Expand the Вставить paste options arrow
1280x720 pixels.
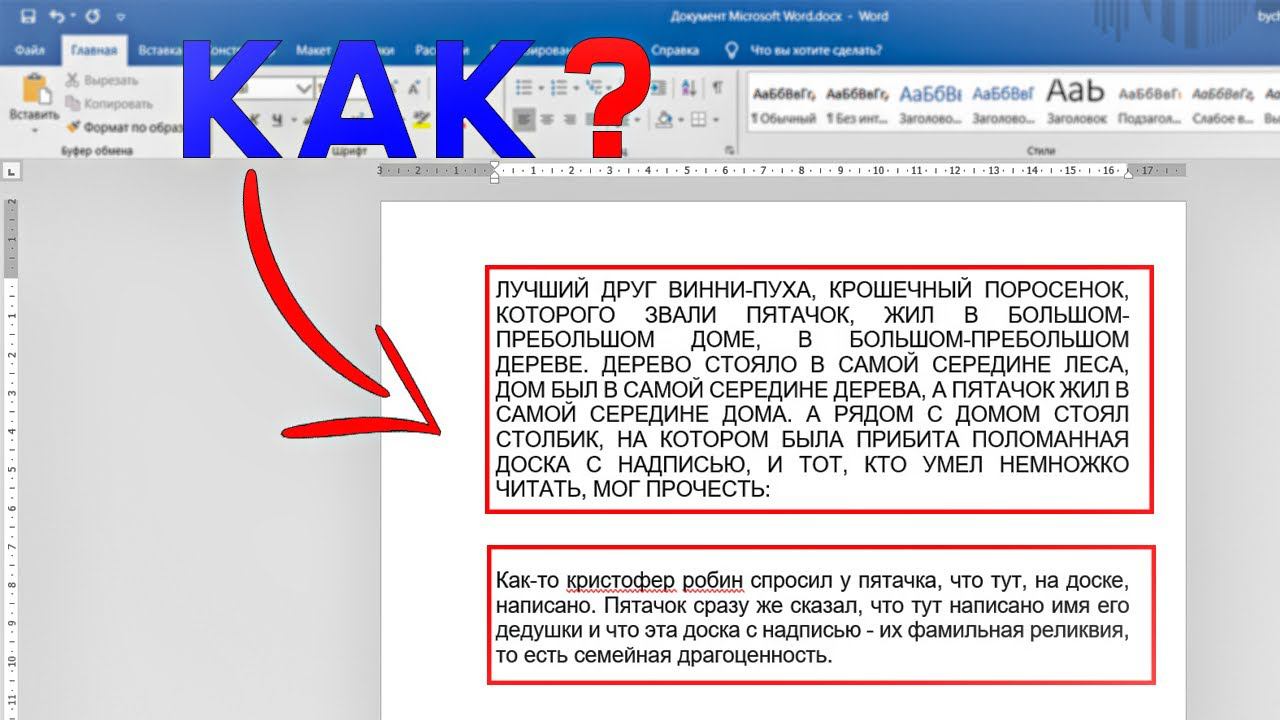(x=35, y=130)
